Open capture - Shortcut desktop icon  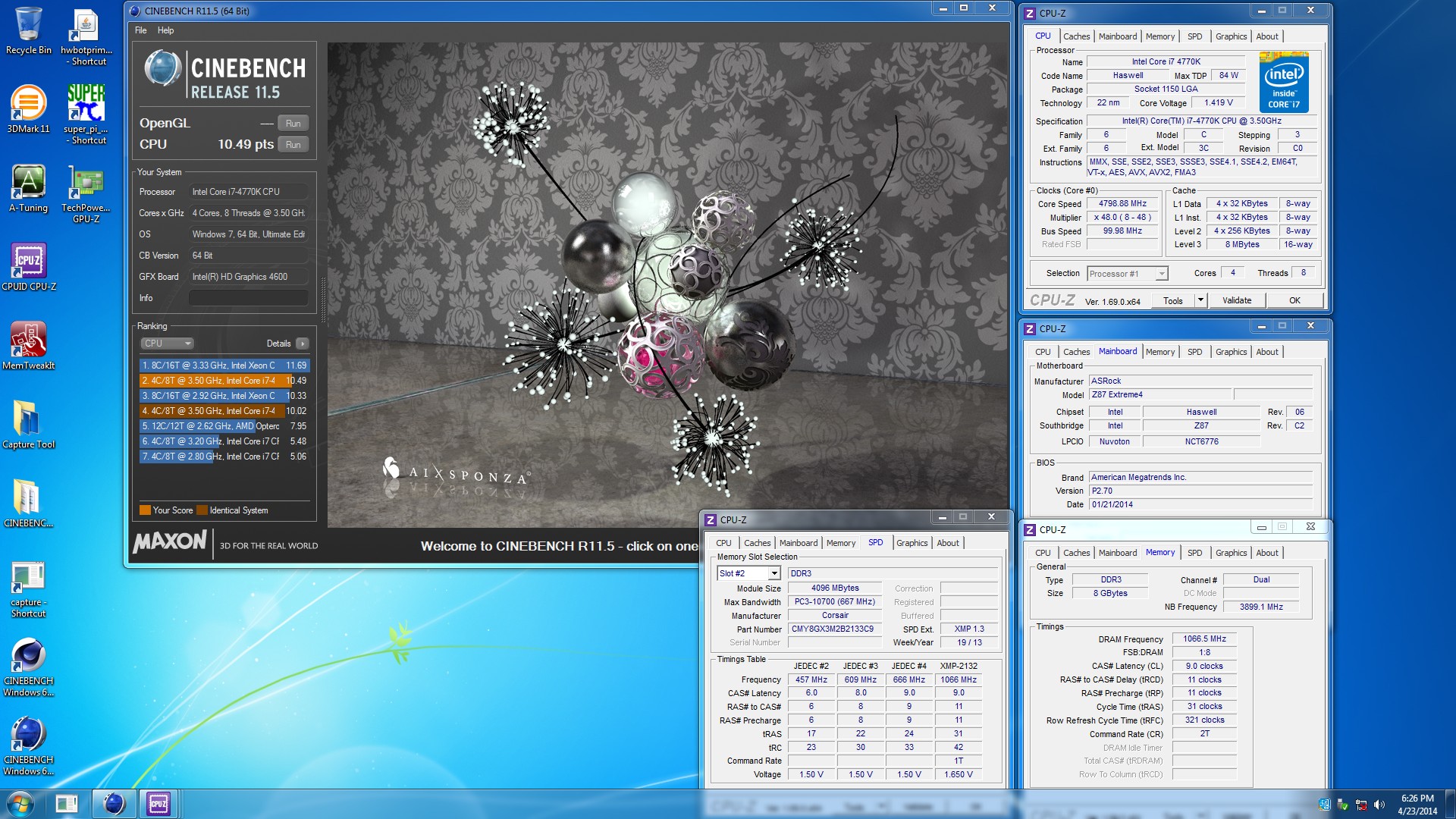pyautogui.click(x=29, y=590)
